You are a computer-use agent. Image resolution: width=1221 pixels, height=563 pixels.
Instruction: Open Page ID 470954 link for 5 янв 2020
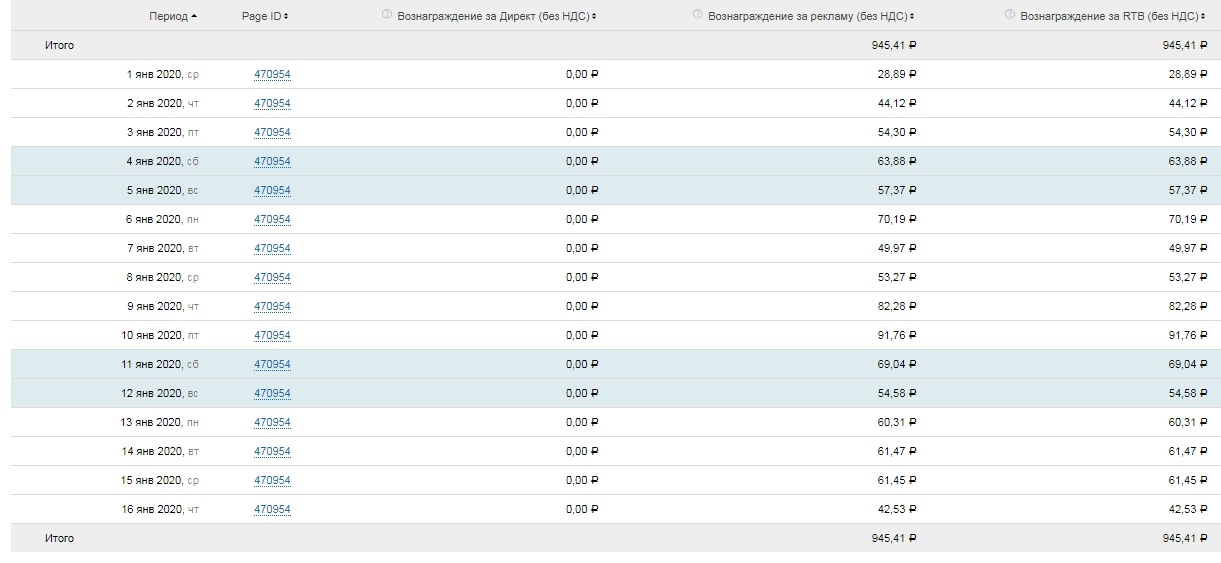point(272,191)
